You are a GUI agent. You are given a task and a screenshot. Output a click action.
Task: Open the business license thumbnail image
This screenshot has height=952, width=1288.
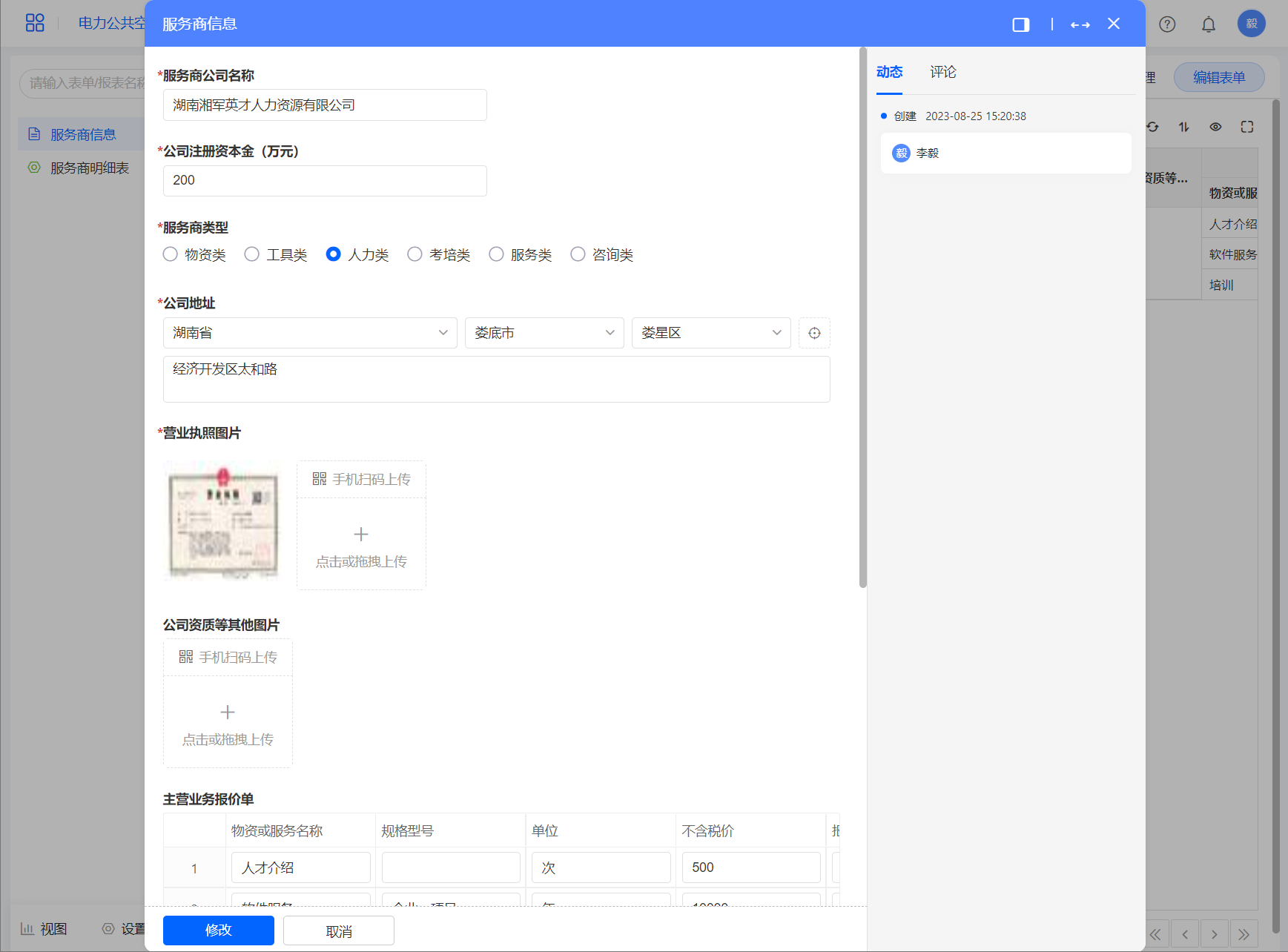coord(222,521)
